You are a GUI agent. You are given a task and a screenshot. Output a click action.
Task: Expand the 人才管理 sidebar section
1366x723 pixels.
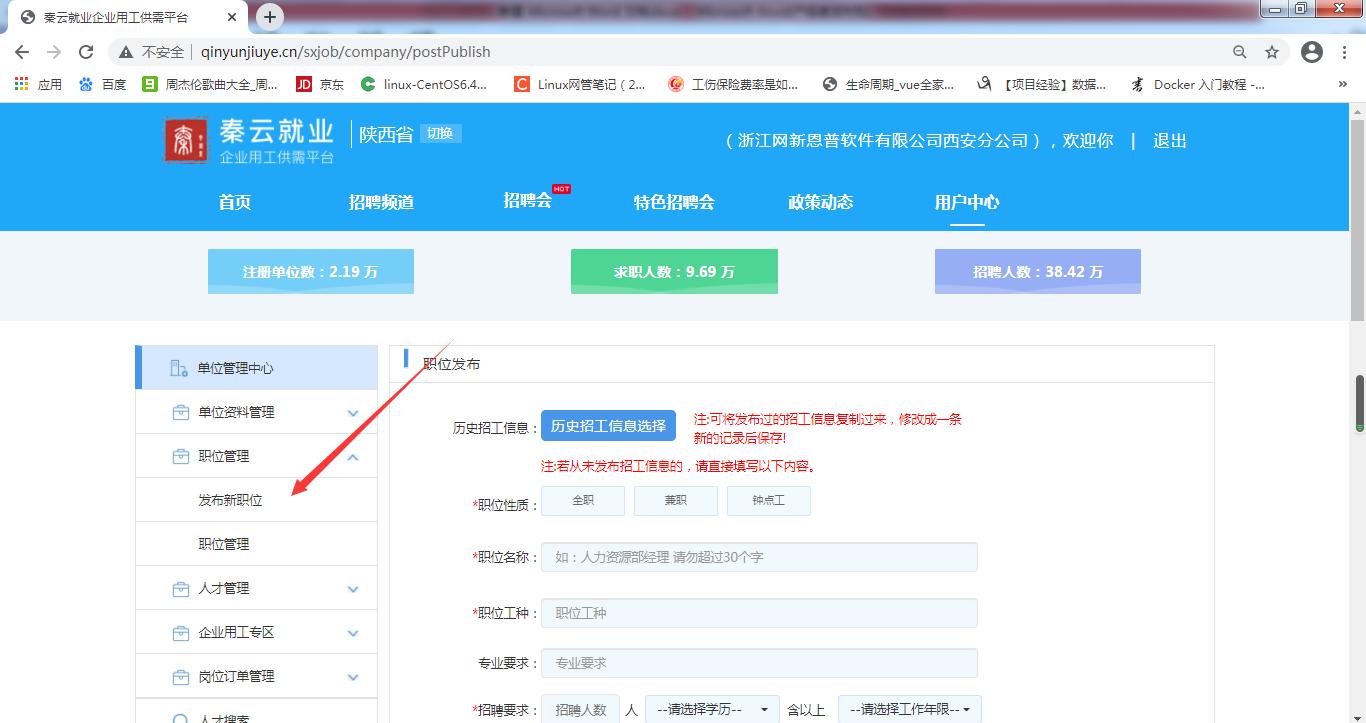click(256, 588)
